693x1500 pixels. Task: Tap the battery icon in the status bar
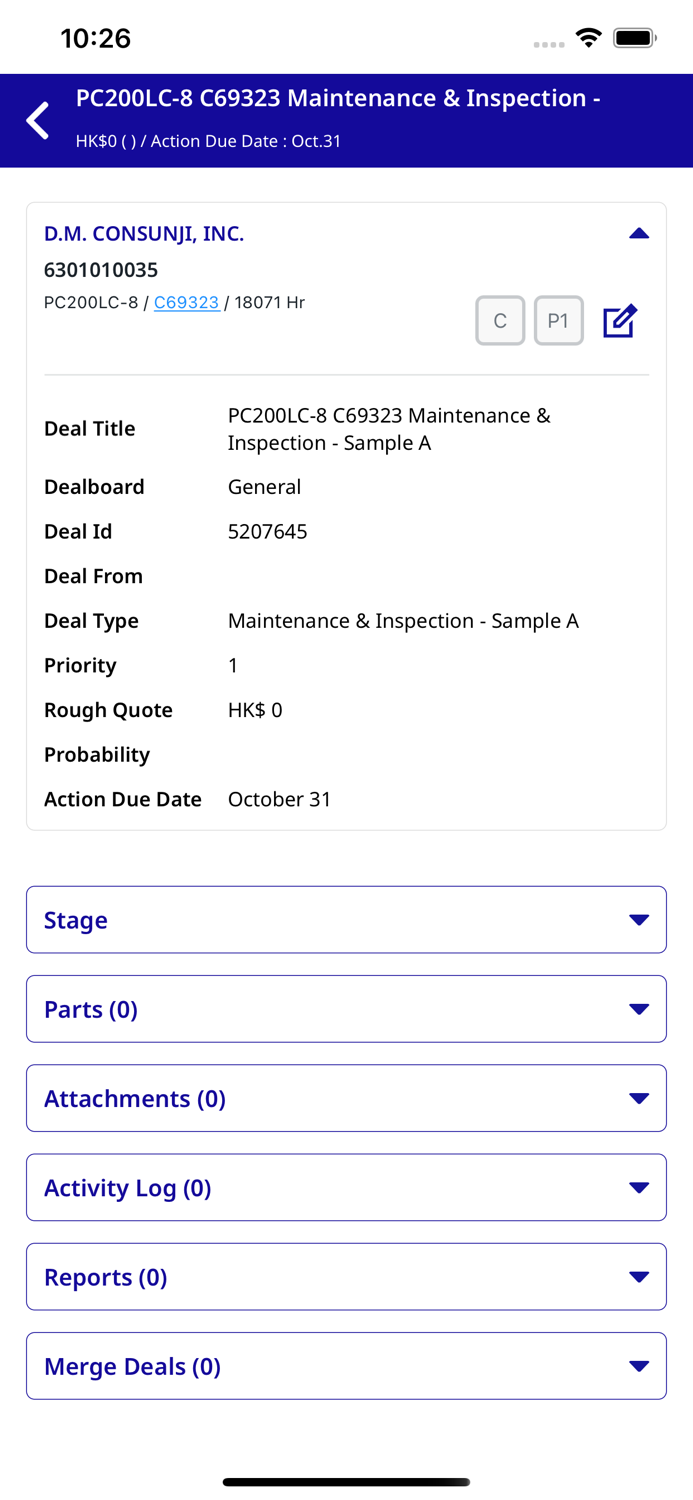click(634, 37)
